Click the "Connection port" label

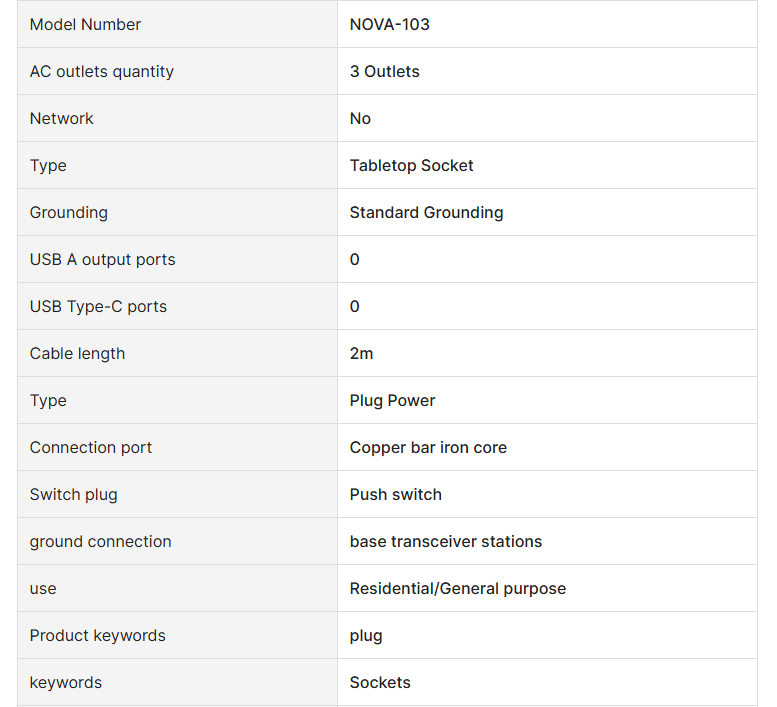click(x=91, y=447)
